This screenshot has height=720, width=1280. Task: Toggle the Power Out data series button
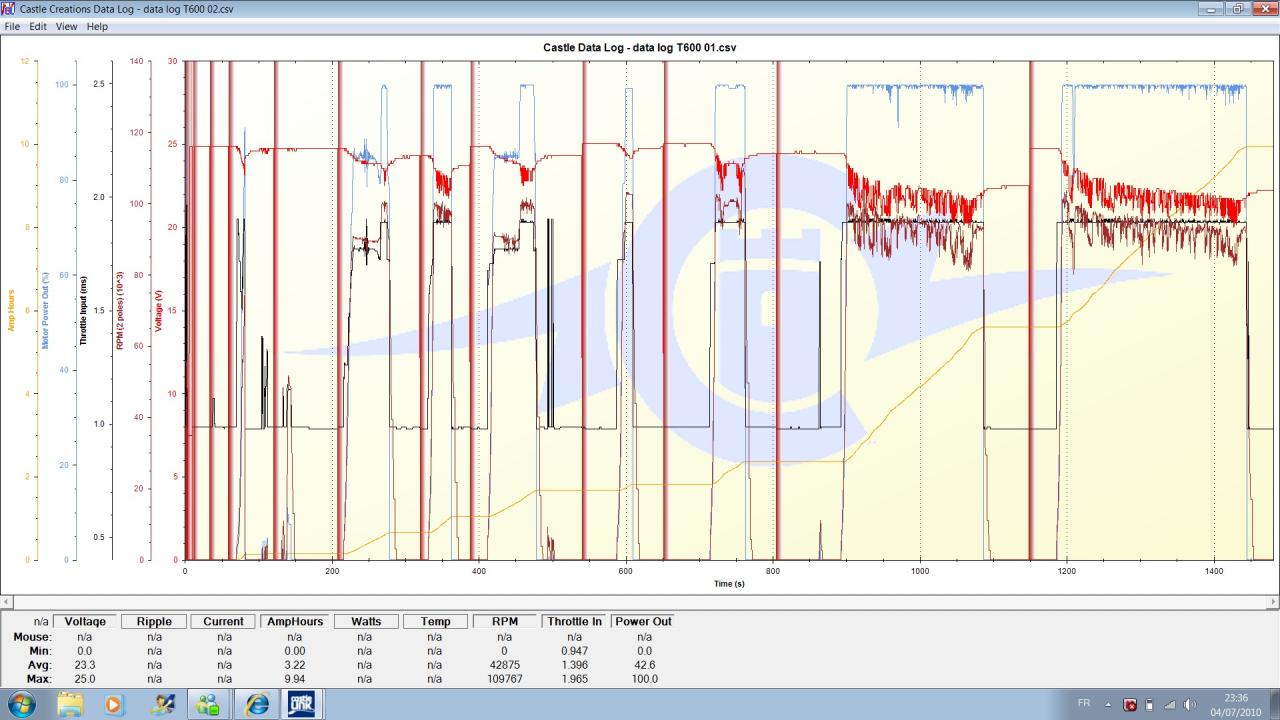point(644,621)
